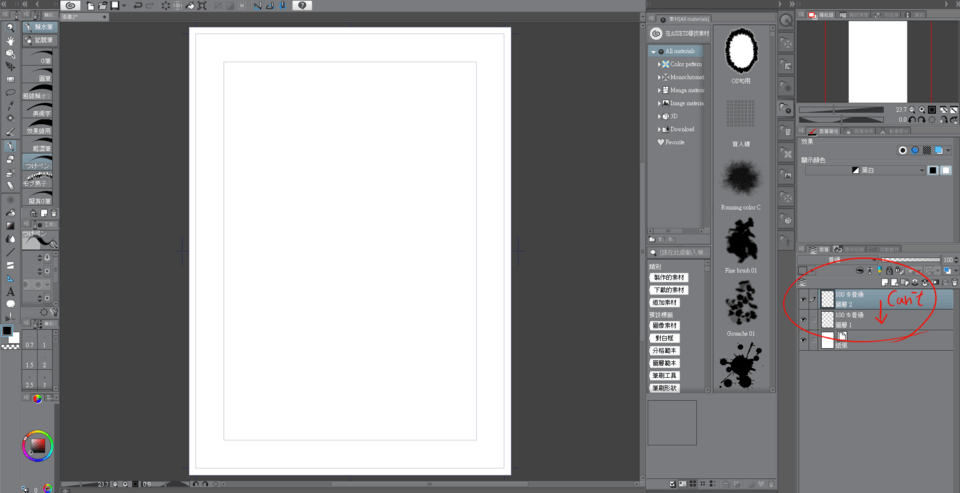This screenshot has height=493, width=960.
Task: Expand the Color pattern folder
Action: pyautogui.click(x=659, y=64)
